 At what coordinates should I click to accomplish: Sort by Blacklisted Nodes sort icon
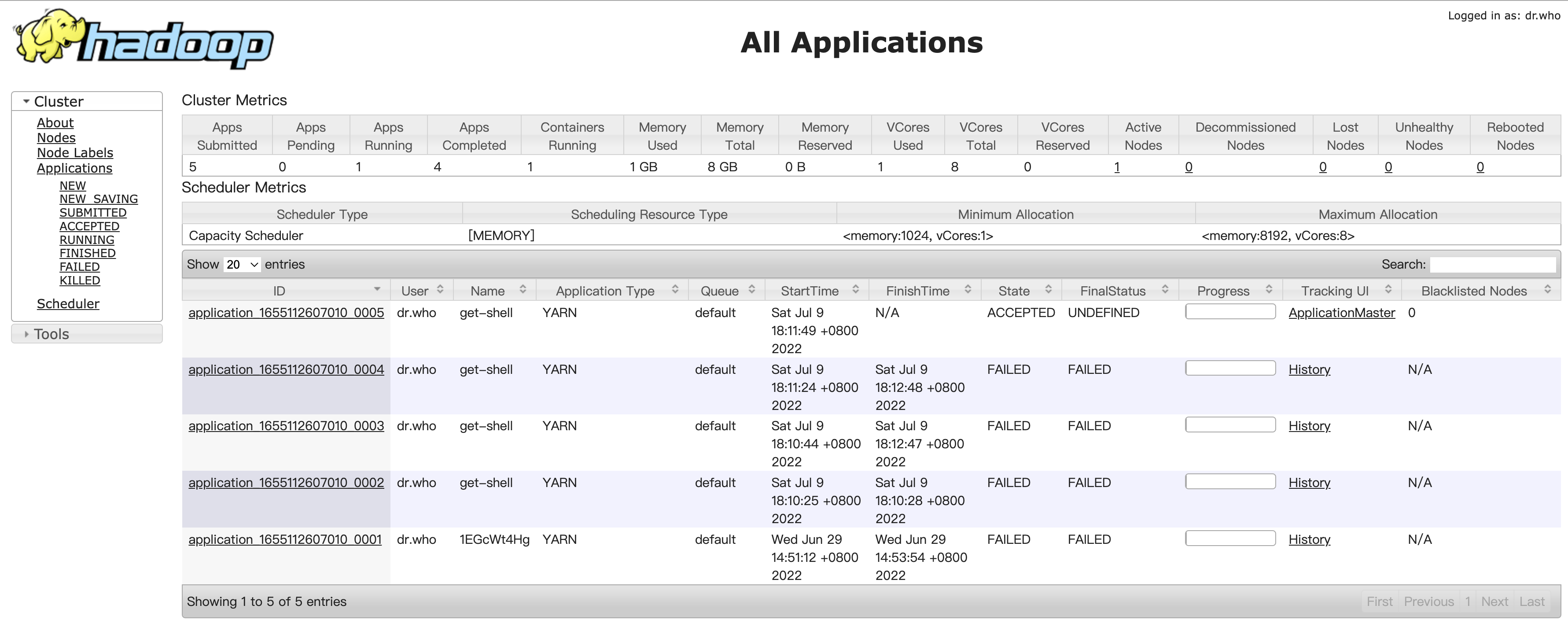(1547, 290)
